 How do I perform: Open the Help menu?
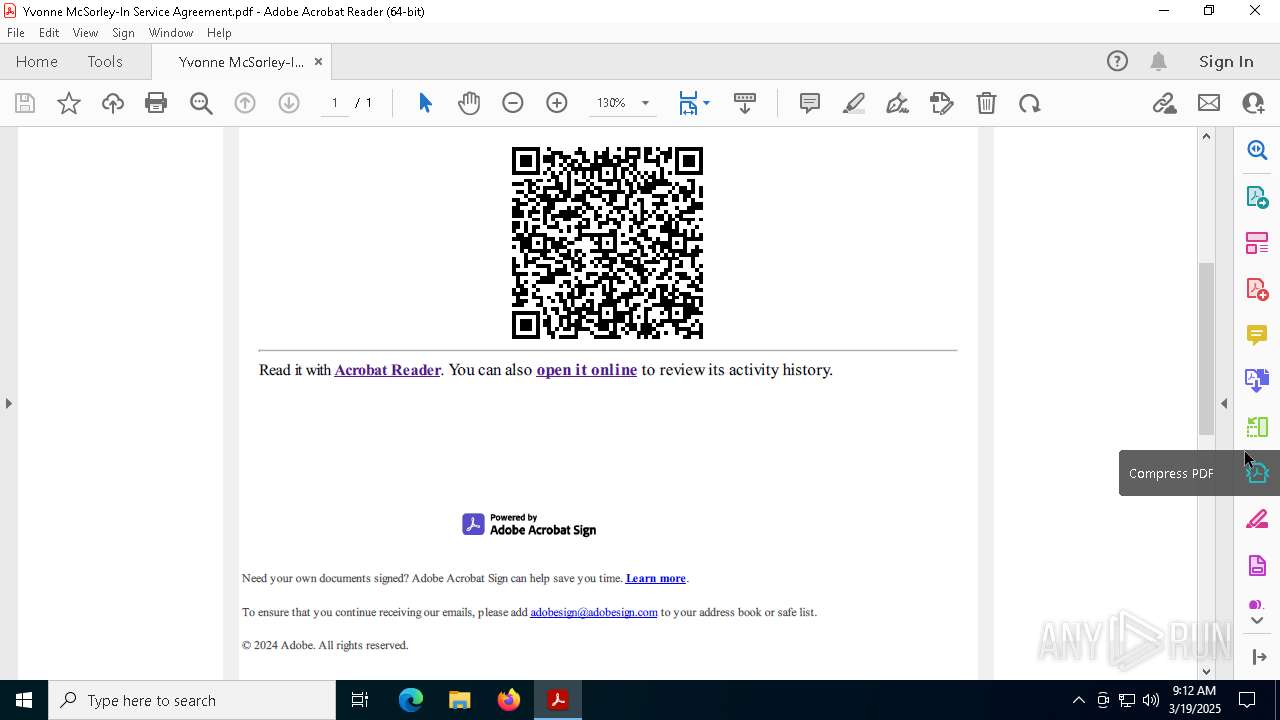[219, 33]
